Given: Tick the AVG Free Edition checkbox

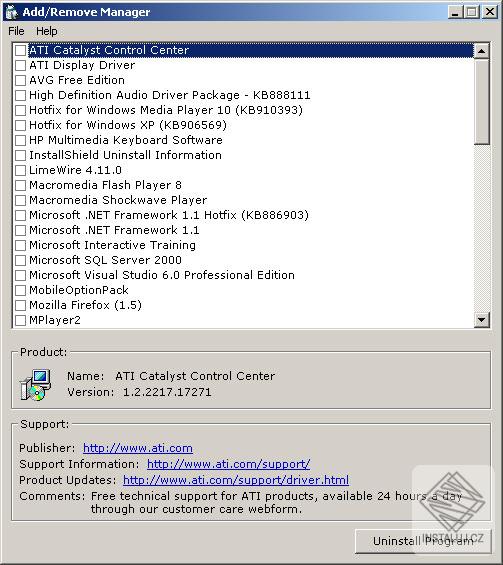Looking at the screenshot, I should 21,80.
